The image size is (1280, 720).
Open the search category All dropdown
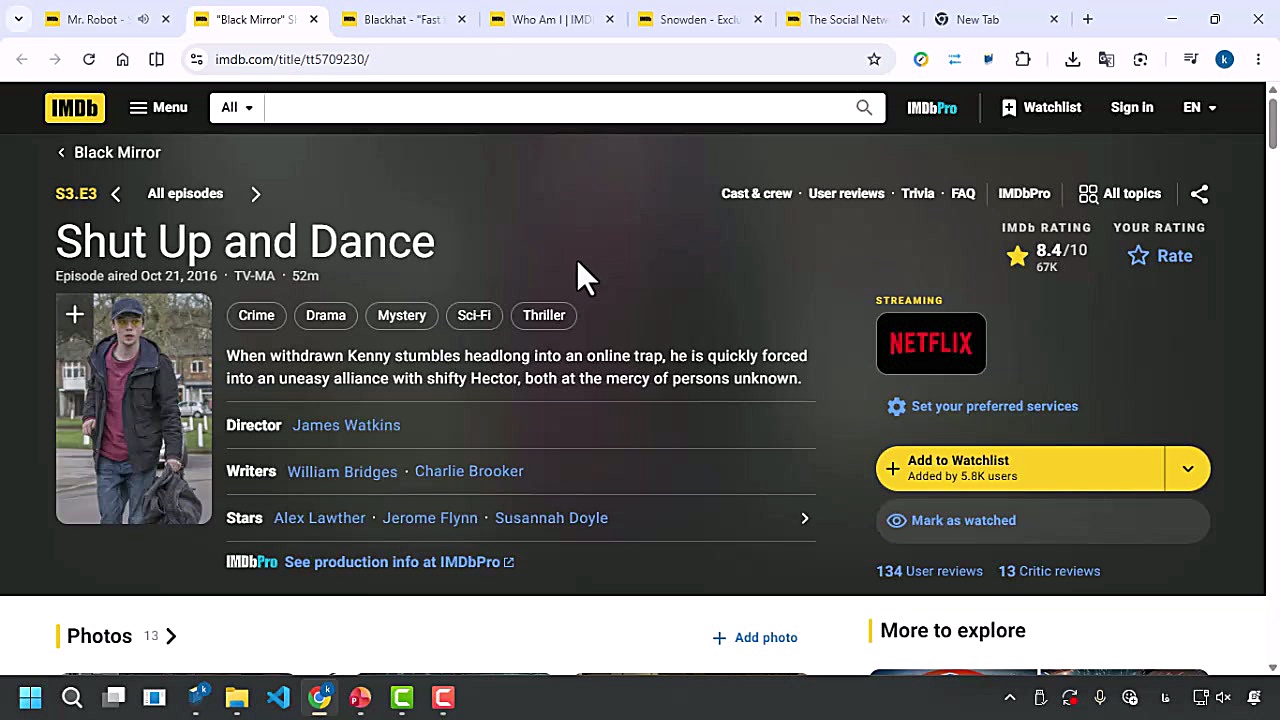pos(237,107)
